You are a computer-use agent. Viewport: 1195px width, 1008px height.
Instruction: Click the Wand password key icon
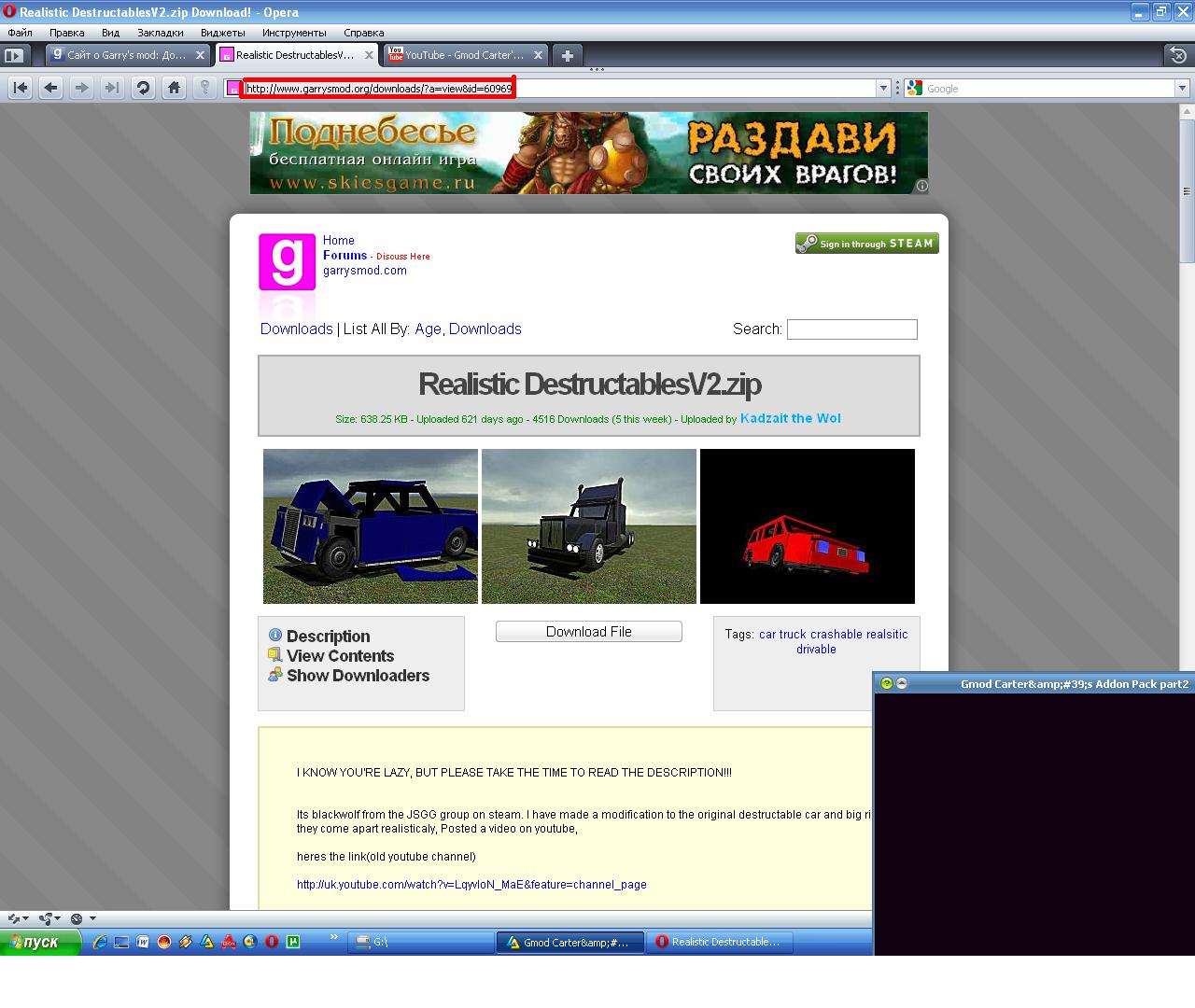tap(204, 88)
